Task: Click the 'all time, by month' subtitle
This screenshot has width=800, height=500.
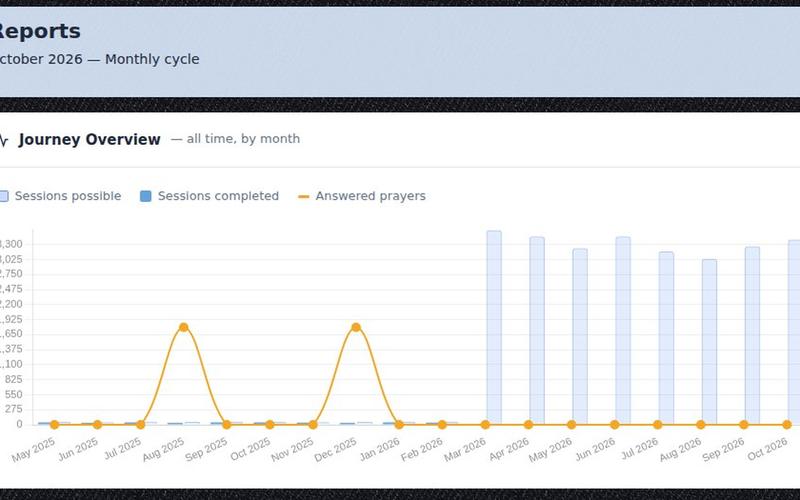Action: (x=235, y=139)
